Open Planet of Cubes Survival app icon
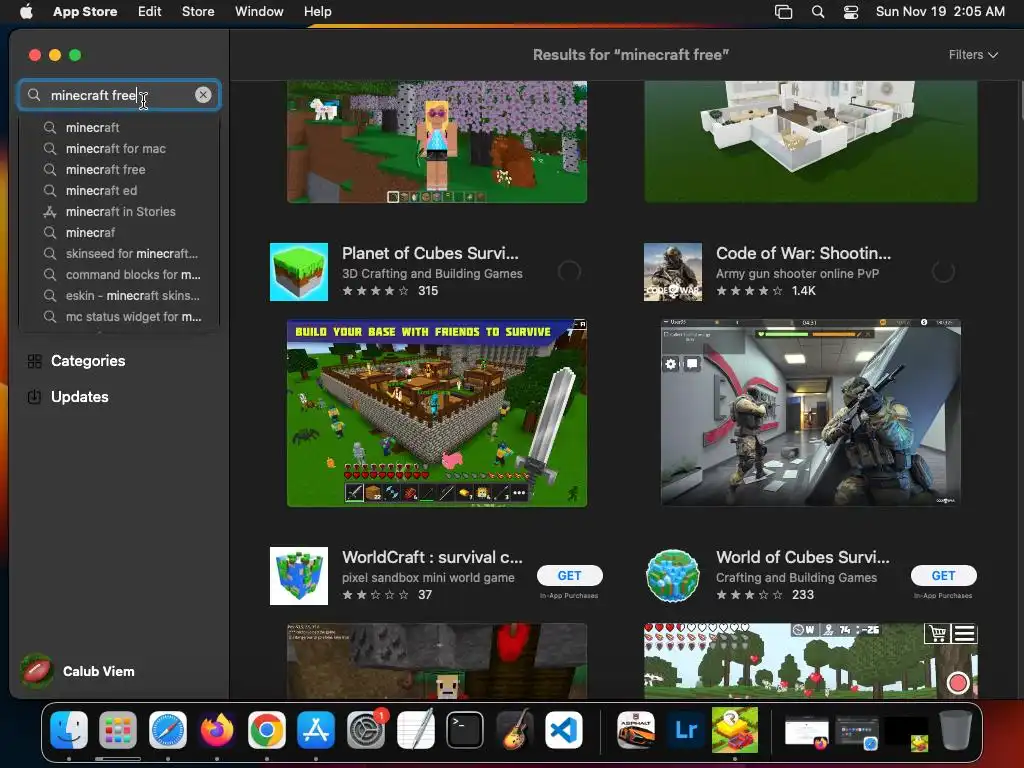 click(299, 272)
